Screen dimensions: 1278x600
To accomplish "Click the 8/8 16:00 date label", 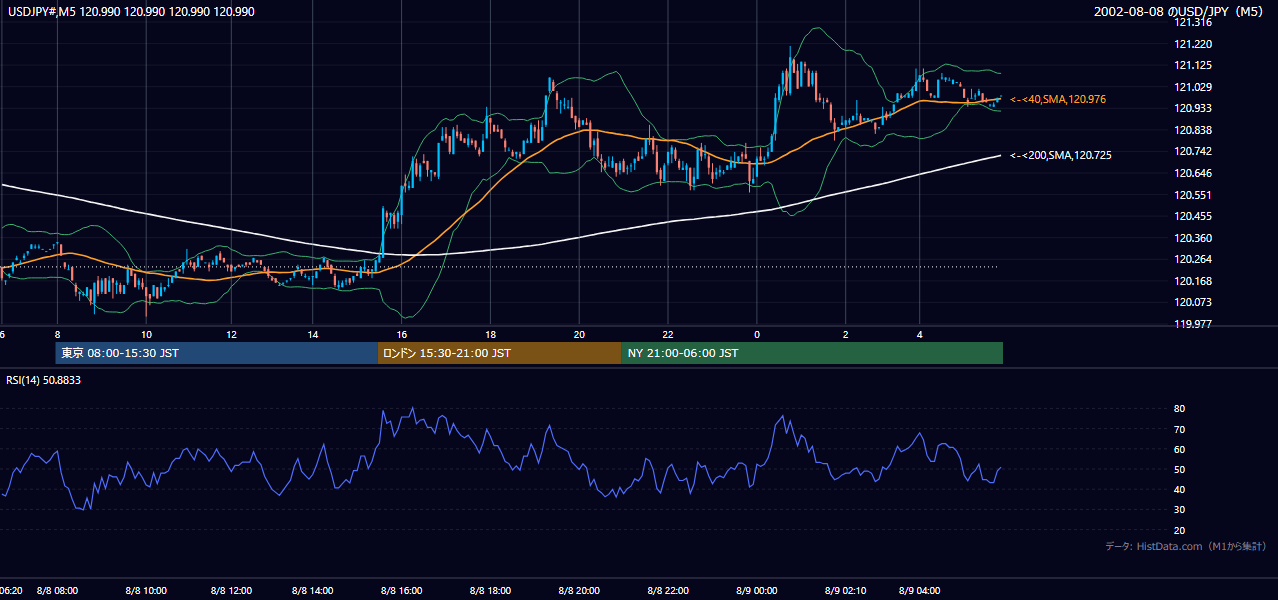I will pyautogui.click(x=401, y=591).
